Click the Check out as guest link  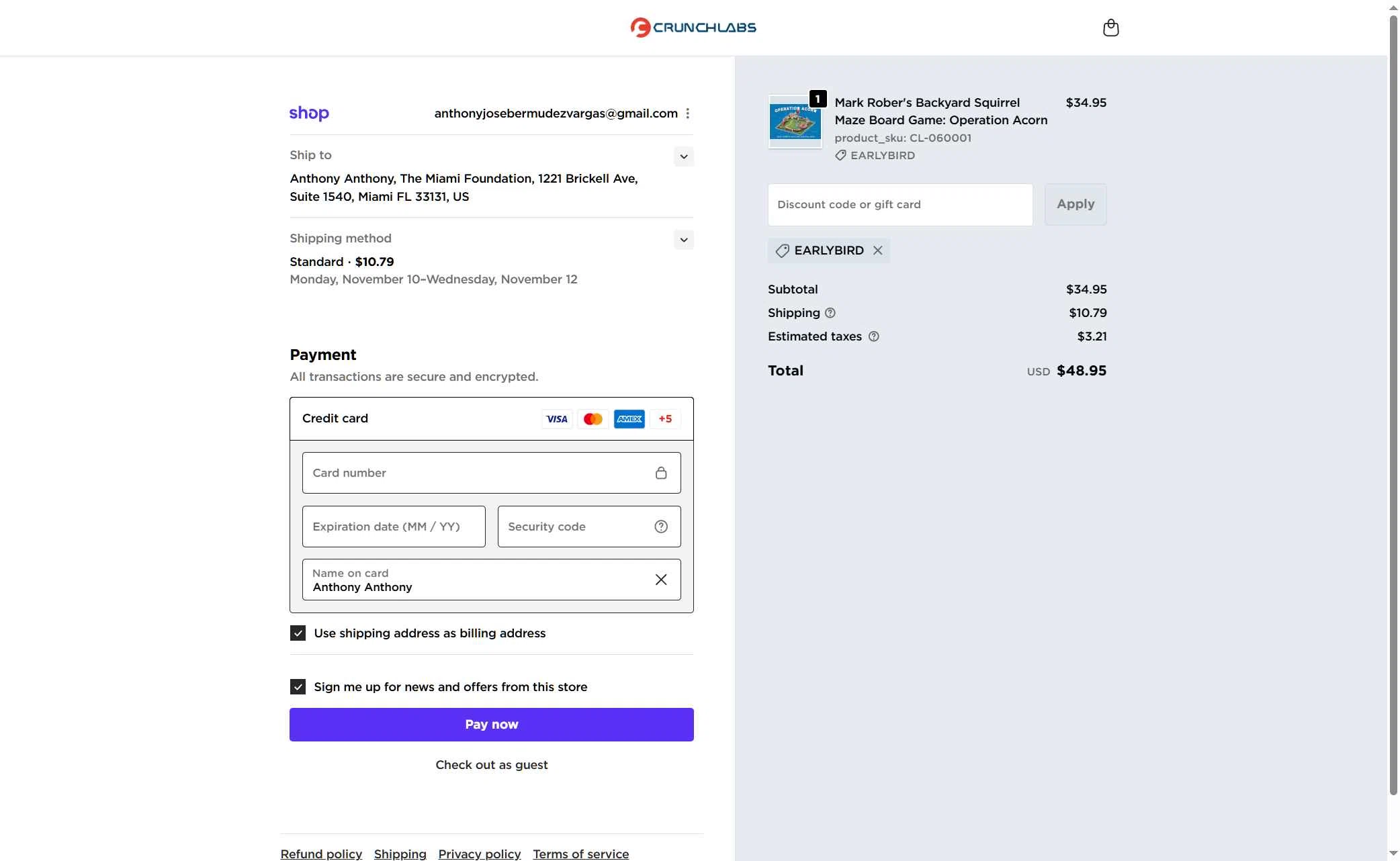[491, 764]
